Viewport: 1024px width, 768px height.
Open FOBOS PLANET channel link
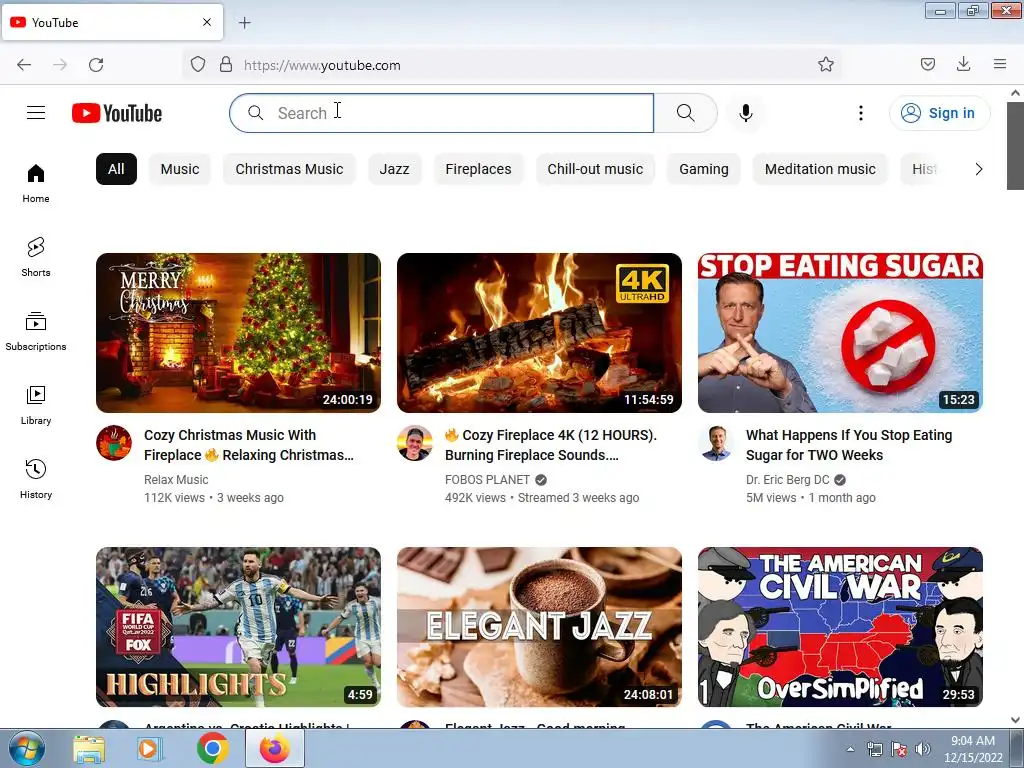[487, 479]
